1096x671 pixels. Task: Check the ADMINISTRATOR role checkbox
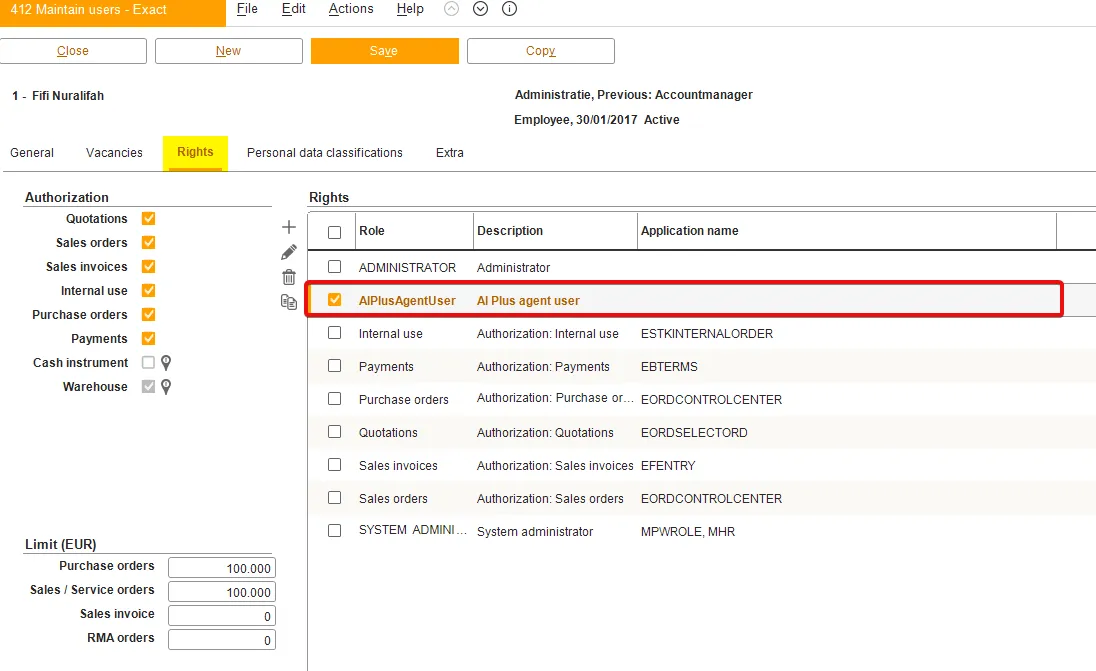pos(335,267)
